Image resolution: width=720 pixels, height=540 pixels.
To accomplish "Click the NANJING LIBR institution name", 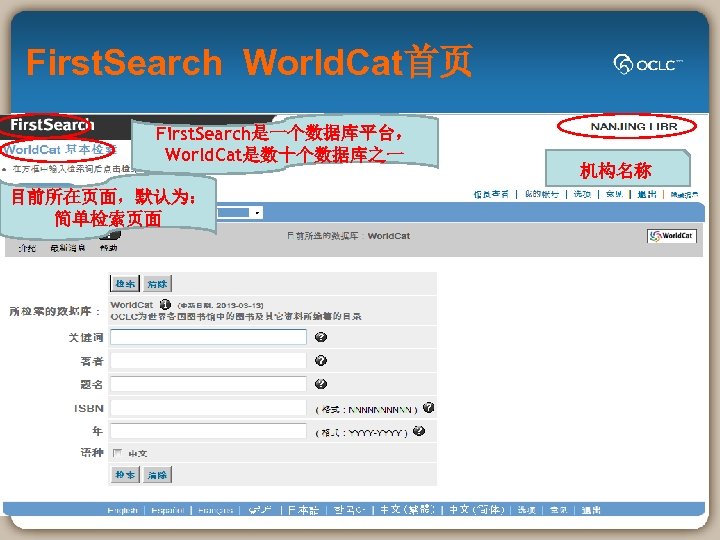I will click(x=634, y=126).
